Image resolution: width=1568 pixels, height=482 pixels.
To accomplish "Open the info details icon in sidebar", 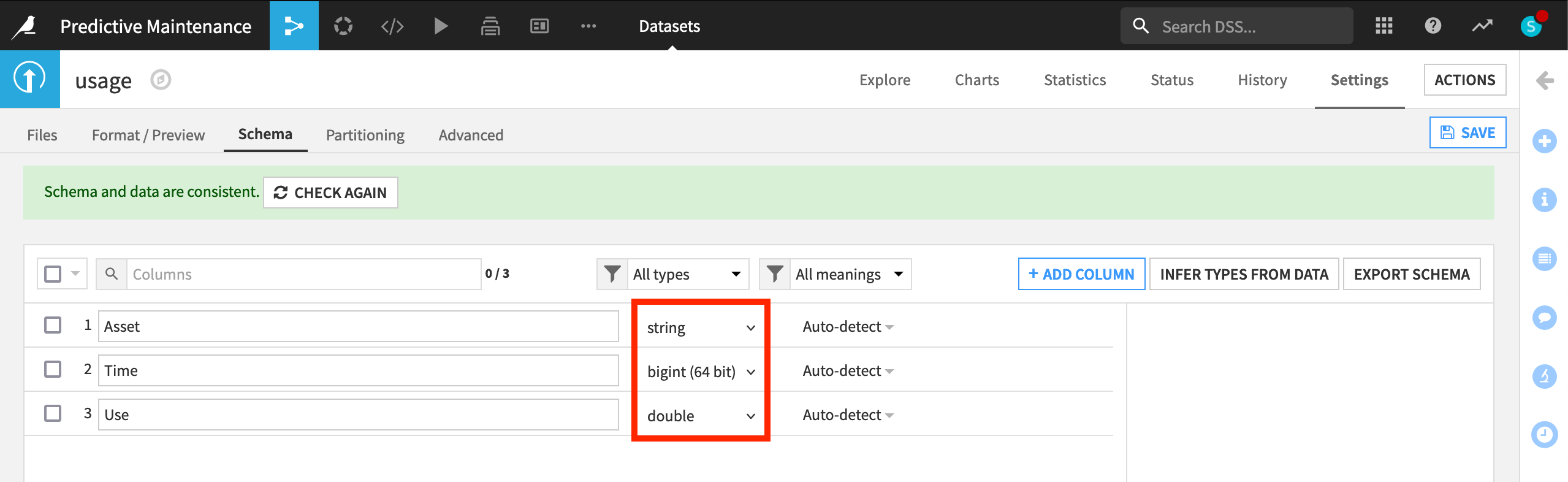I will point(1545,200).
